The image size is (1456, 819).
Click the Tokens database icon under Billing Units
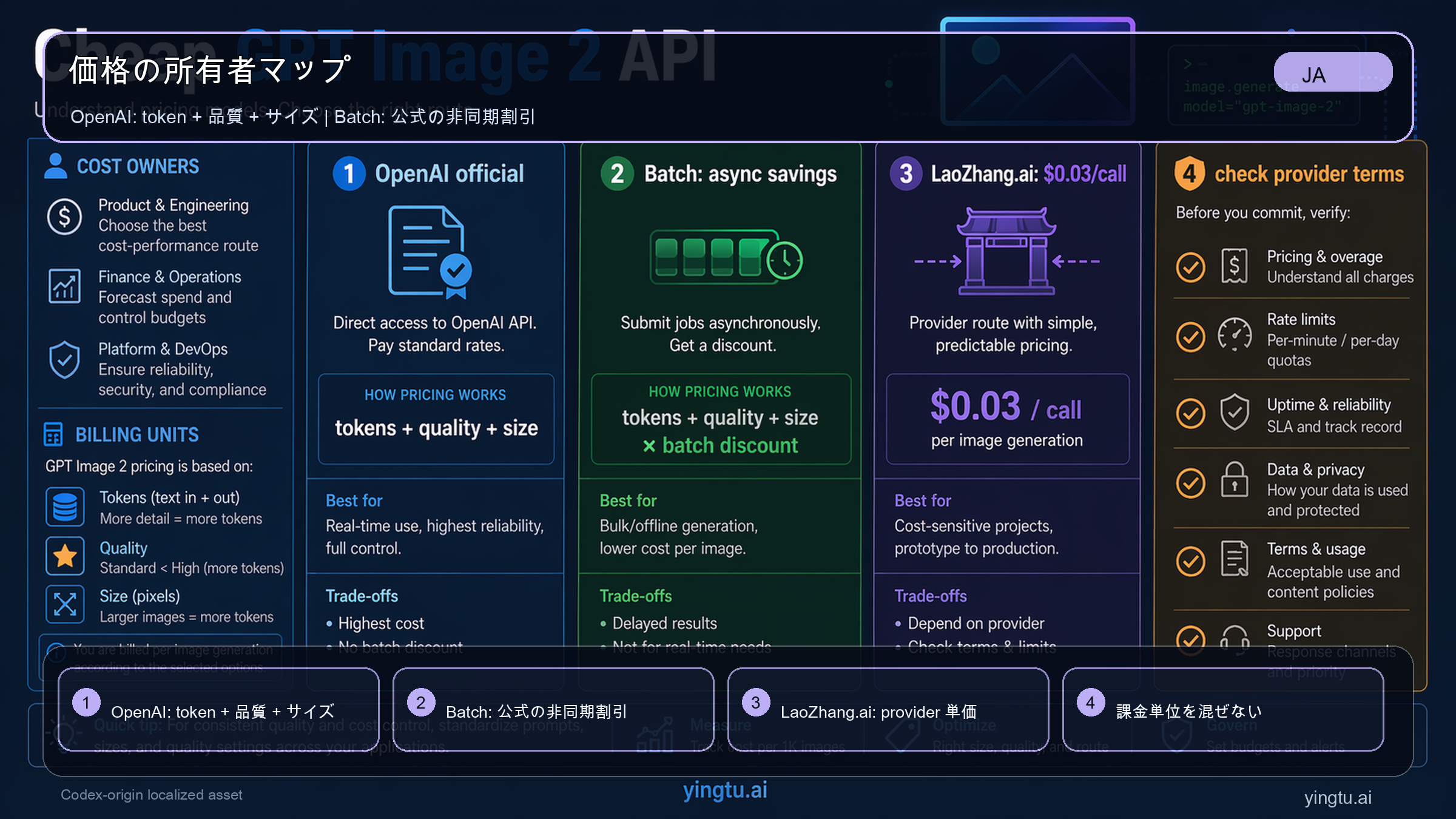click(x=65, y=506)
